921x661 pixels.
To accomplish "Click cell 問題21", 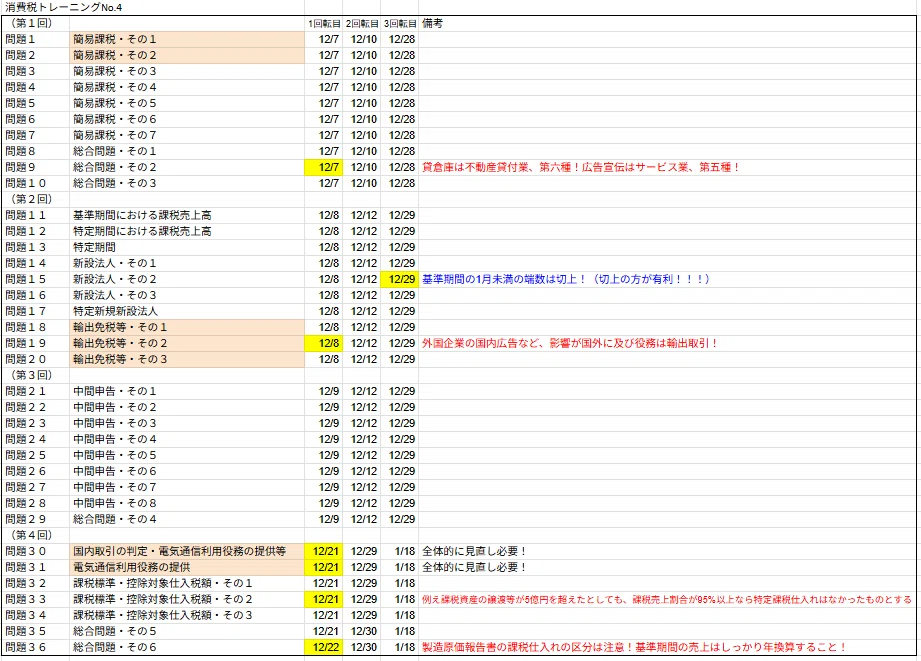I will point(36,391).
